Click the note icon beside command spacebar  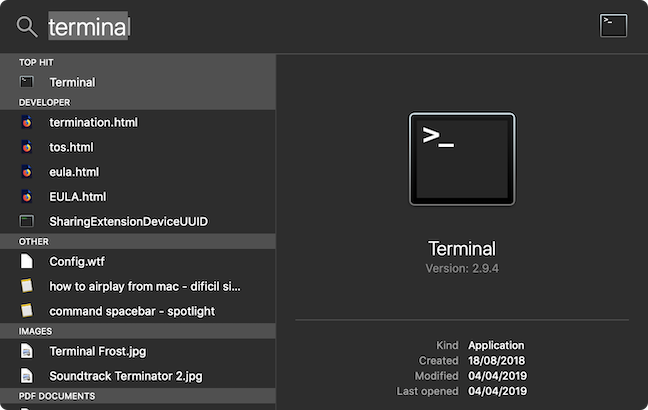point(27,310)
